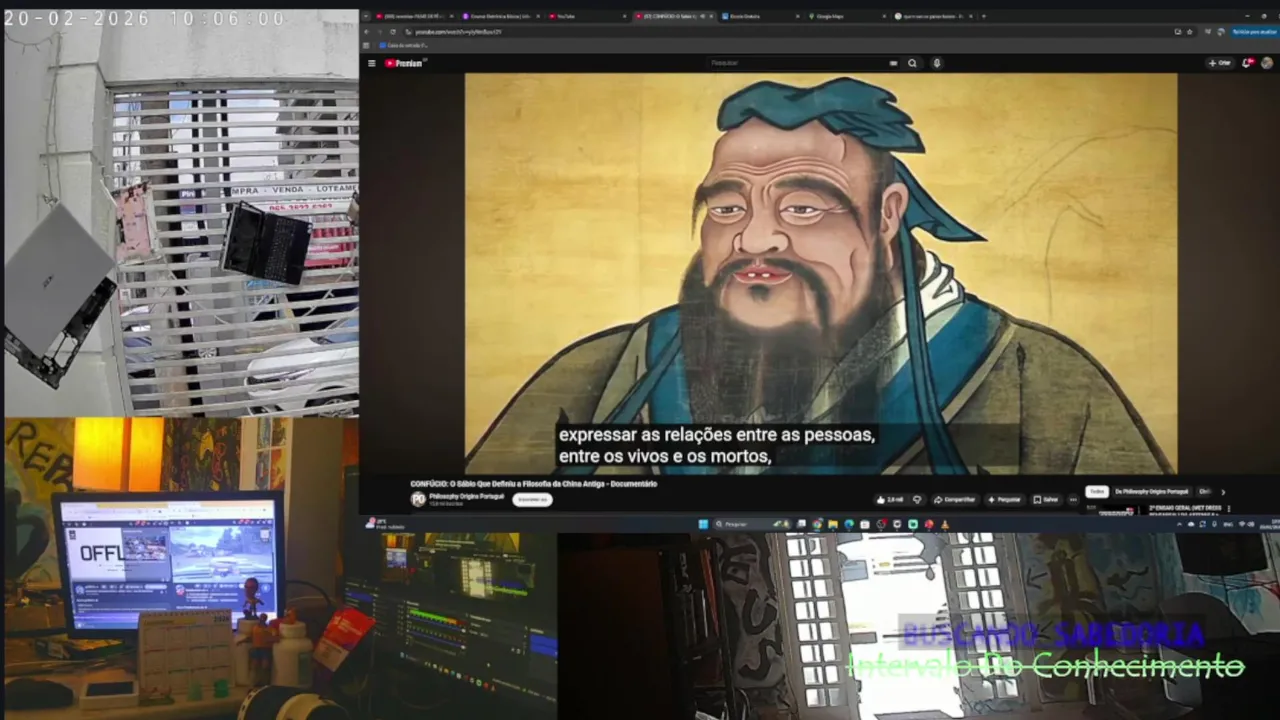Open the YouTube hamburger guide menu
This screenshot has width=1280, height=720.
click(371, 63)
